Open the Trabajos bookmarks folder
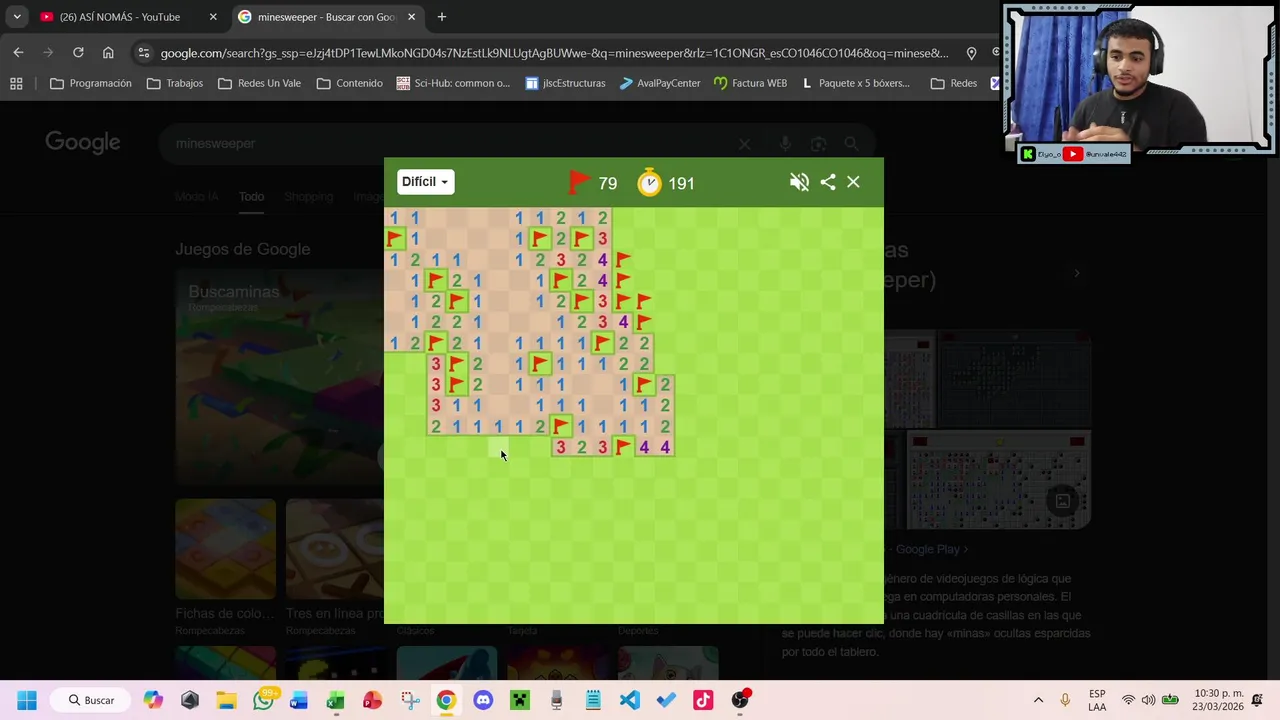Image resolution: width=1280 pixels, height=720 pixels. (x=175, y=83)
